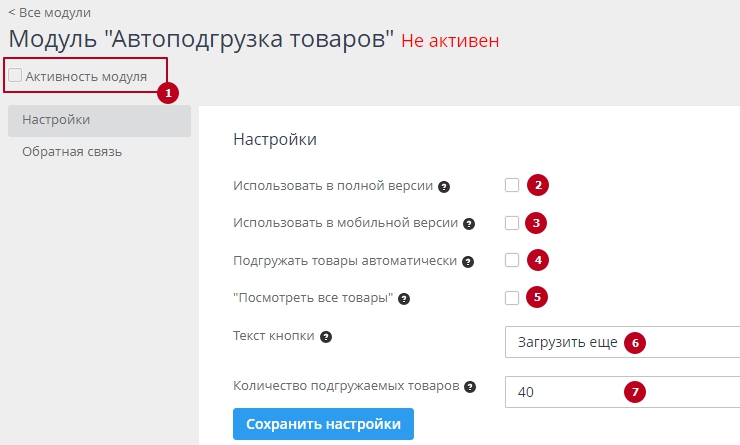Enable the "Активность модуля" checkbox

point(15,75)
